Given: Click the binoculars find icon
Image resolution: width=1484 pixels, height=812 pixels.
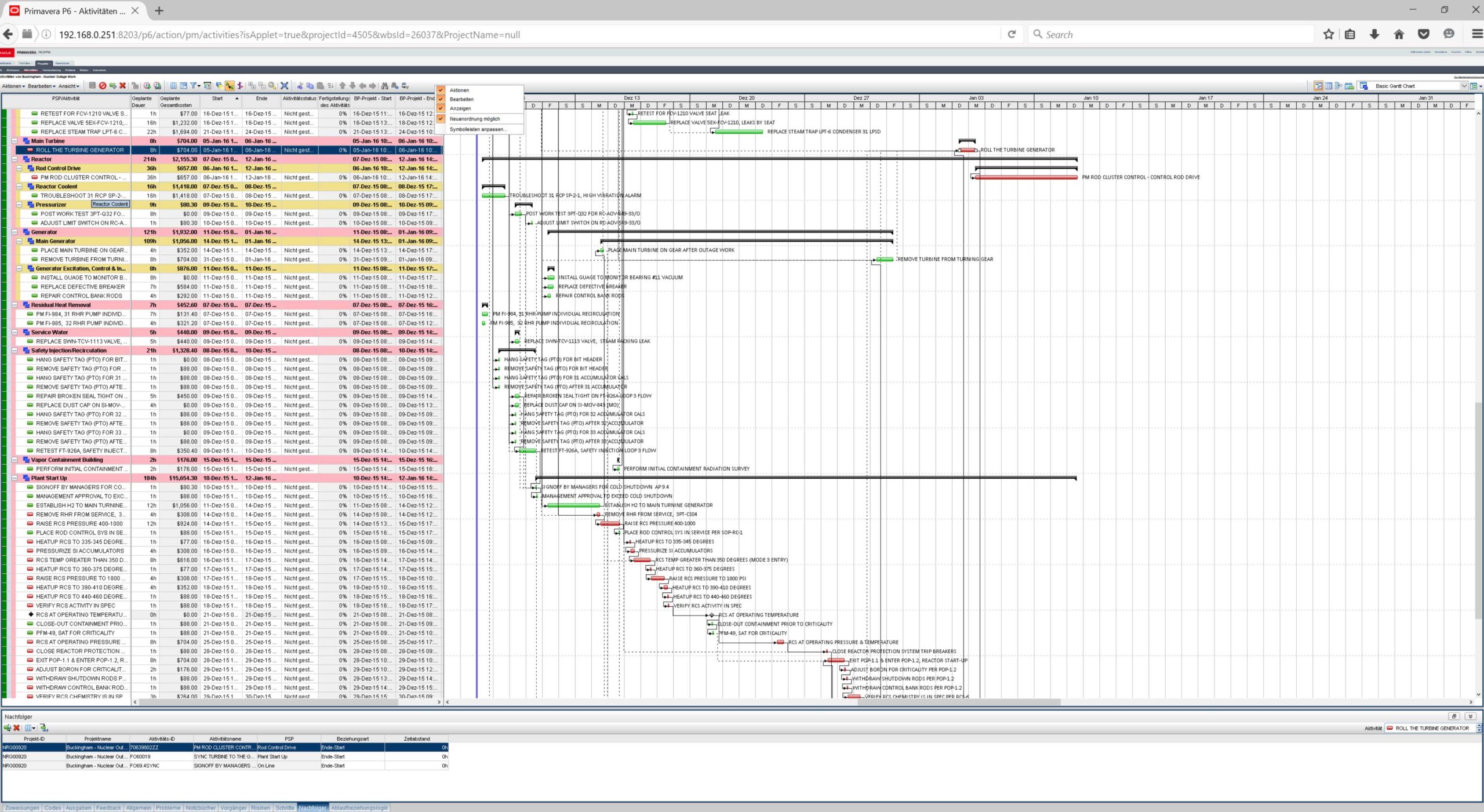Looking at the screenshot, I should (x=384, y=86).
